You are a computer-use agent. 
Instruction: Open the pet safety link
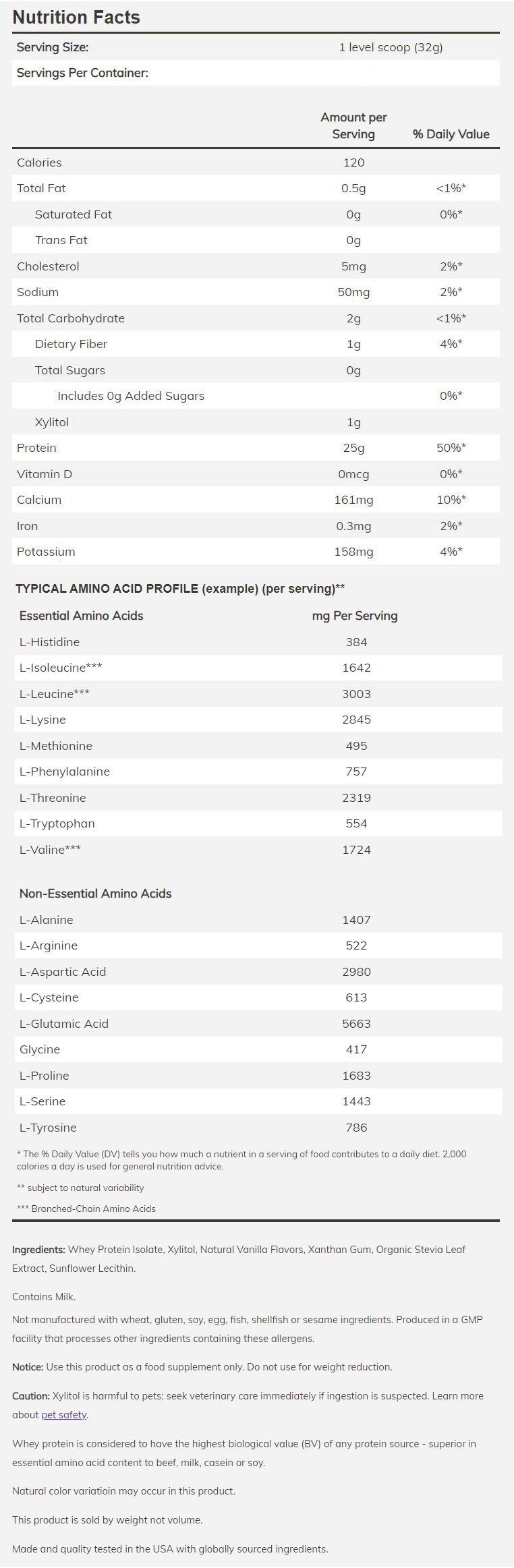click(x=64, y=1415)
